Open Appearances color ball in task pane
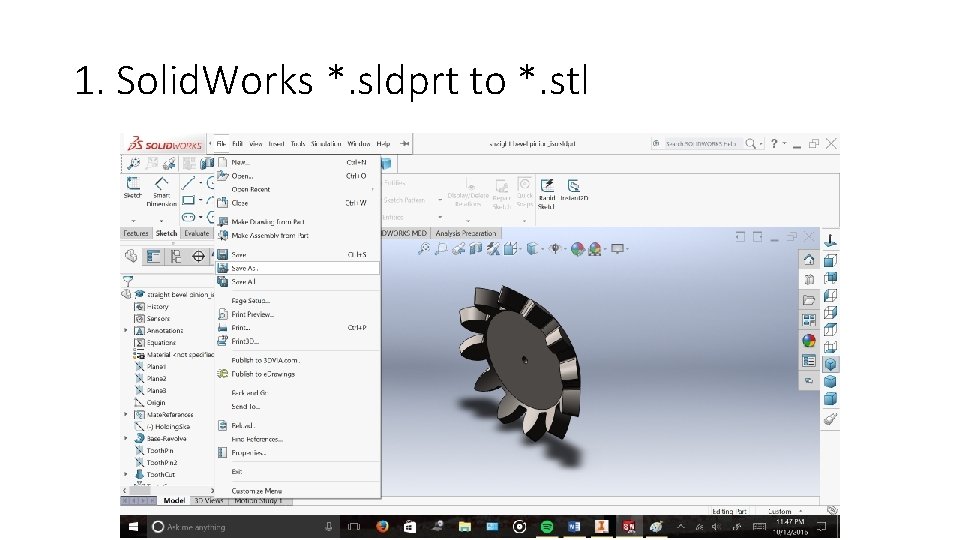Viewport: 960px width, 540px height. click(x=809, y=340)
